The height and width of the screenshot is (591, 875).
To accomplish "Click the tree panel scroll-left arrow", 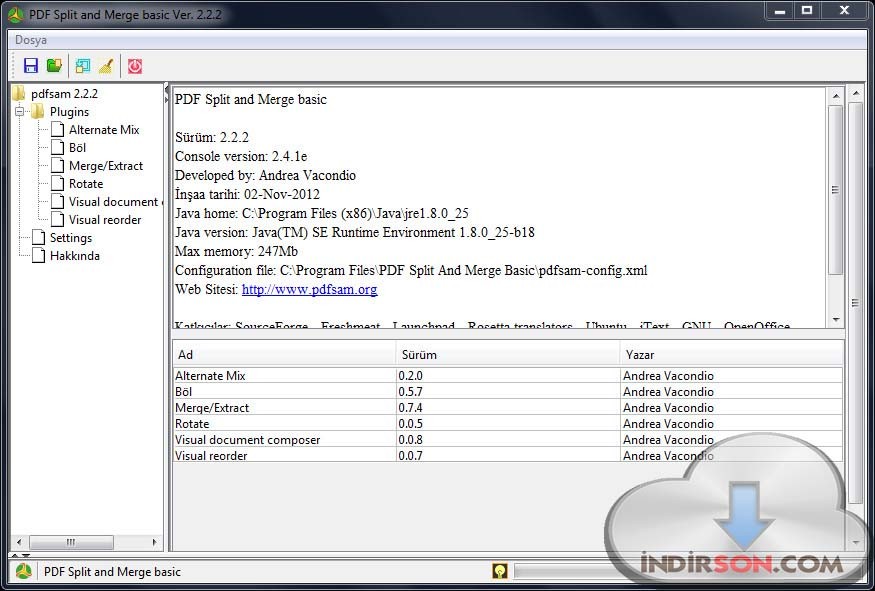I will (19, 542).
